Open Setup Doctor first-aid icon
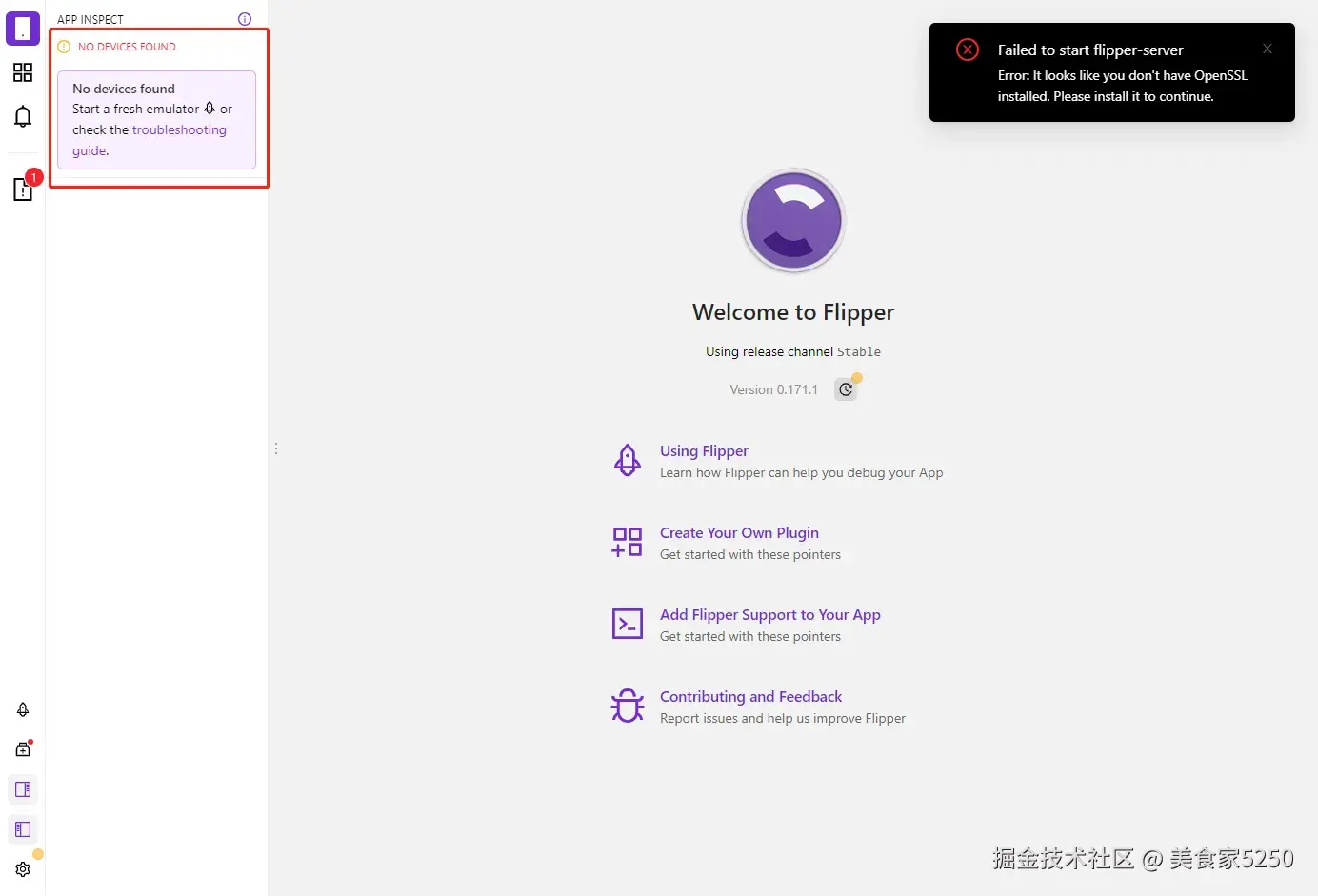 [x=23, y=749]
